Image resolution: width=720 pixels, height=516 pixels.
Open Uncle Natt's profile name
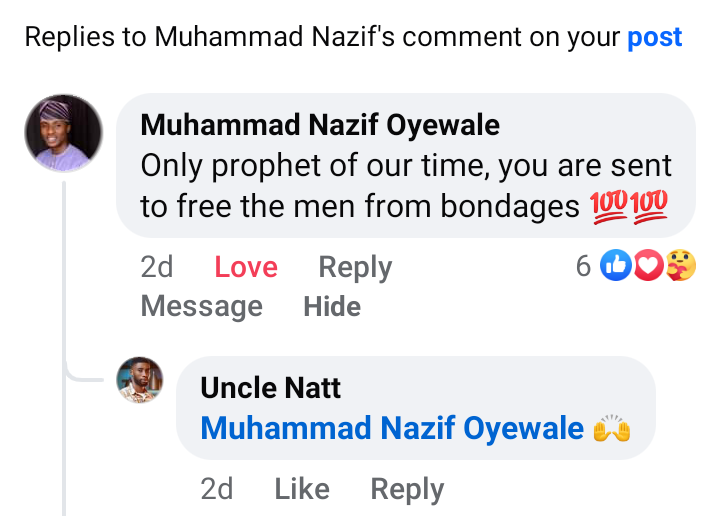(x=270, y=388)
